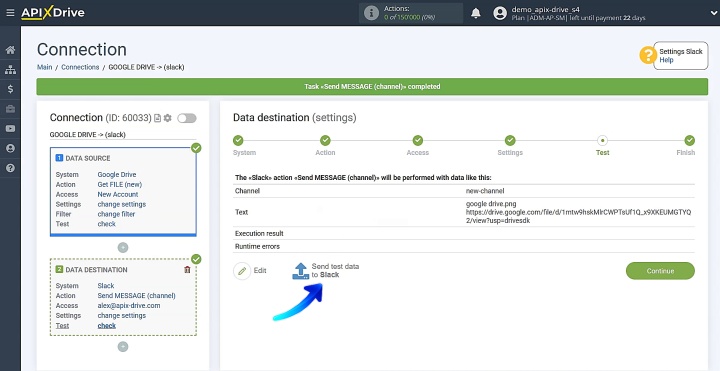Click DATA DESTINATION block header

tap(91, 270)
